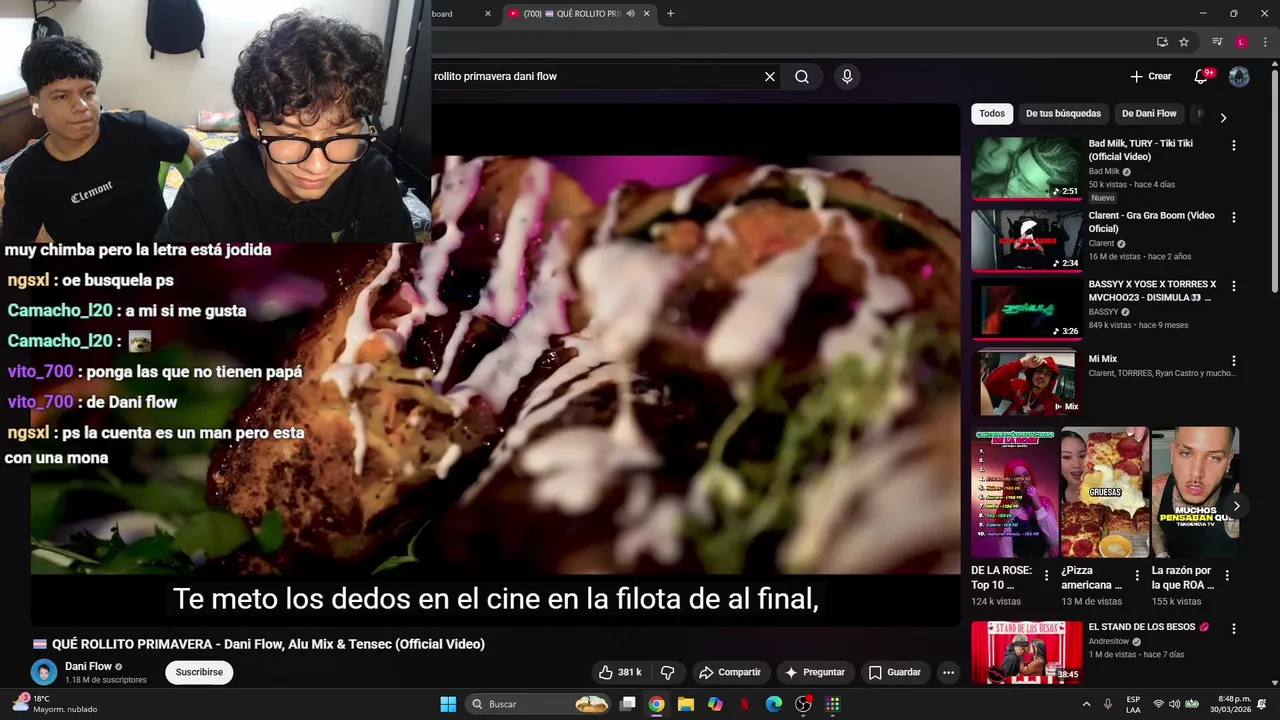Image resolution: width=1280 pixels, height=720 pixels.
Task: Open more video actions ellipsis
Action: tap(948, 673)
